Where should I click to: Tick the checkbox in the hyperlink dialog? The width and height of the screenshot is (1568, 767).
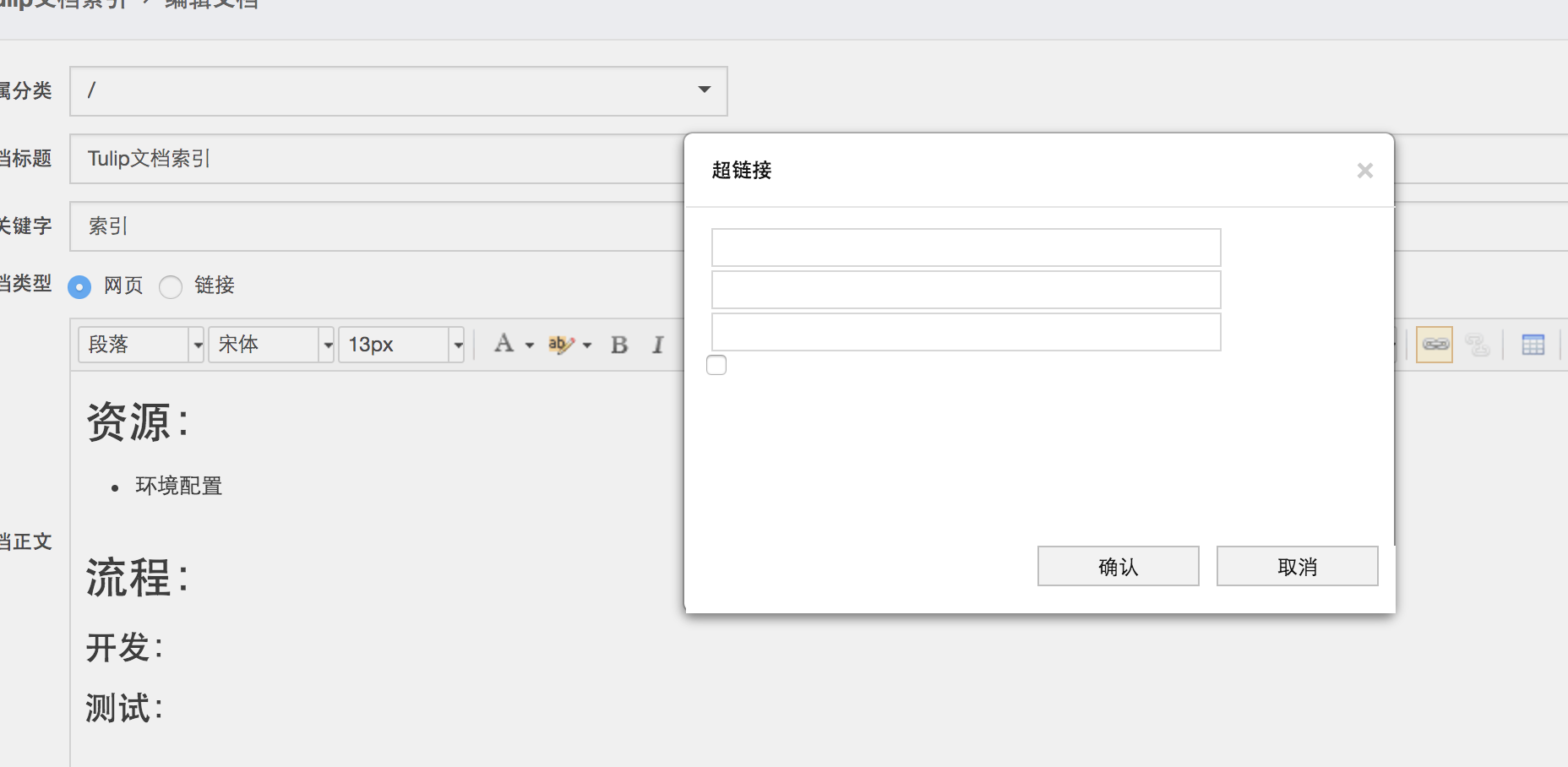tap(716, 365)
